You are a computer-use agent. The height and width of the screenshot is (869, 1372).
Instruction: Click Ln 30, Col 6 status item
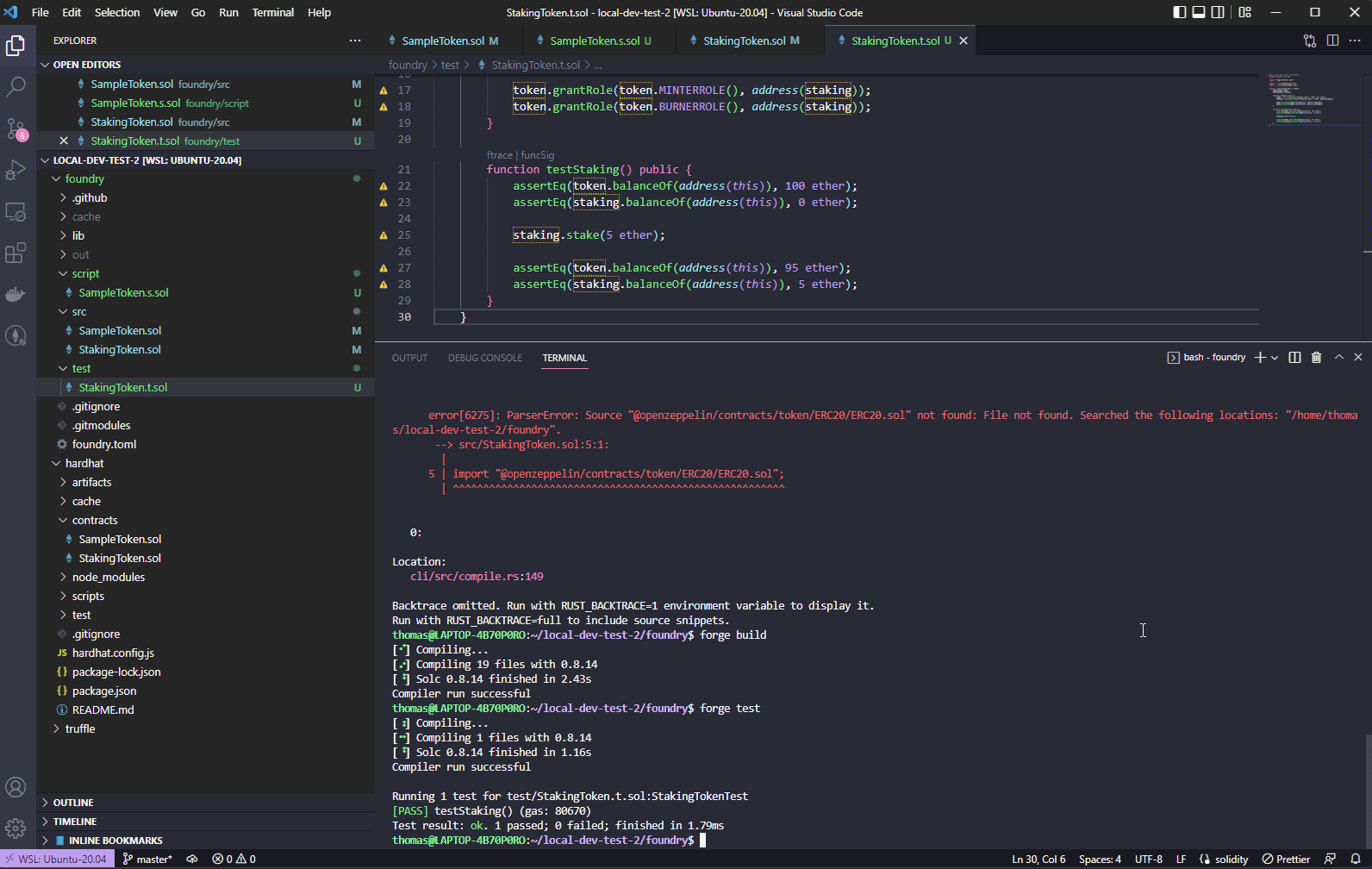tap(1038, 860)
